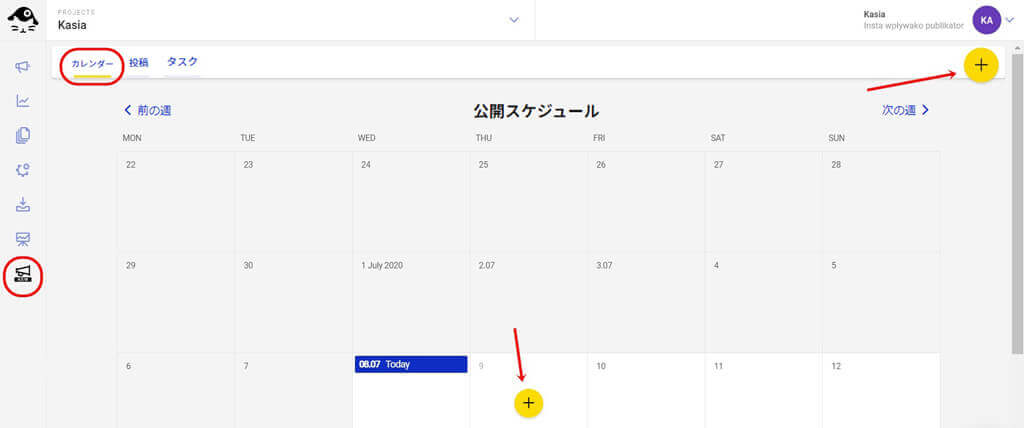Screen dimensions: 1024x428
Task: Go to previous week via 前の週
Action: [153, 110]
